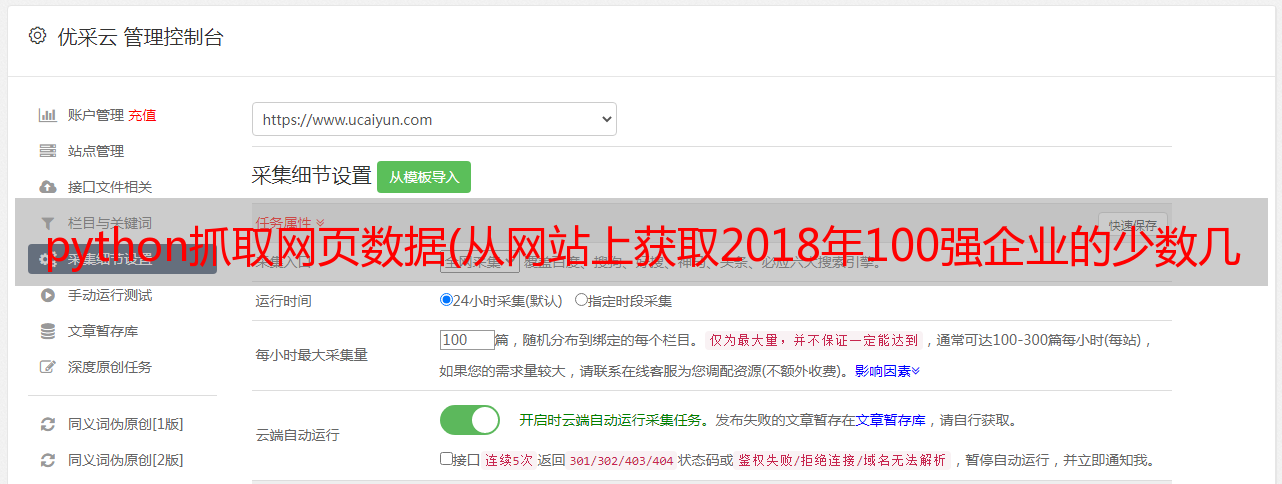The image size is (1282, 484).
Task: Expand the 任务属性 section
Action: tap(290, 223)
